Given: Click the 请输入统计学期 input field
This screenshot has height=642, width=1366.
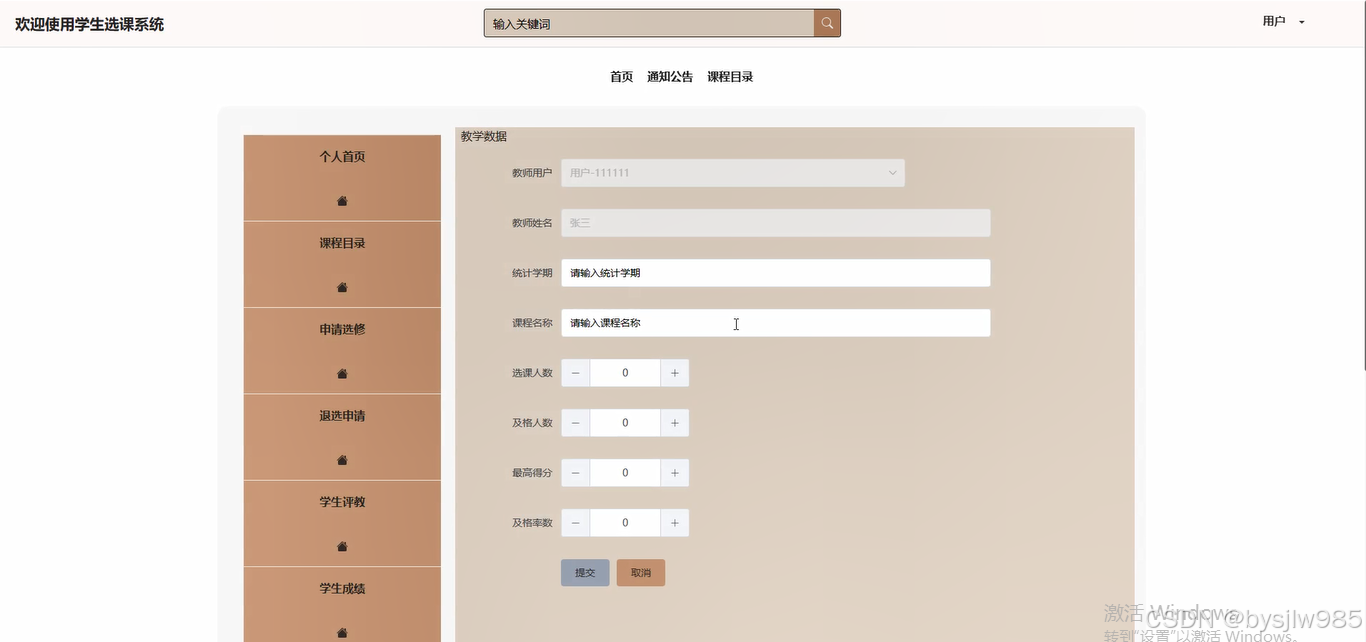Looking at the screenshot, I should click(x=775, y=272).
